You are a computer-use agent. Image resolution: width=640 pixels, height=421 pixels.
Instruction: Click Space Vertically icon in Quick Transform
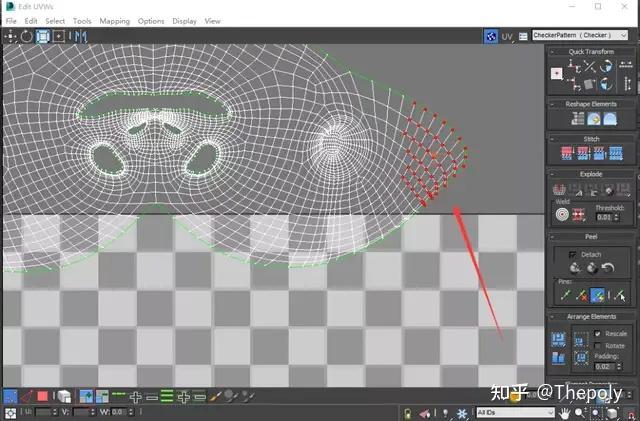coord(627,84)
